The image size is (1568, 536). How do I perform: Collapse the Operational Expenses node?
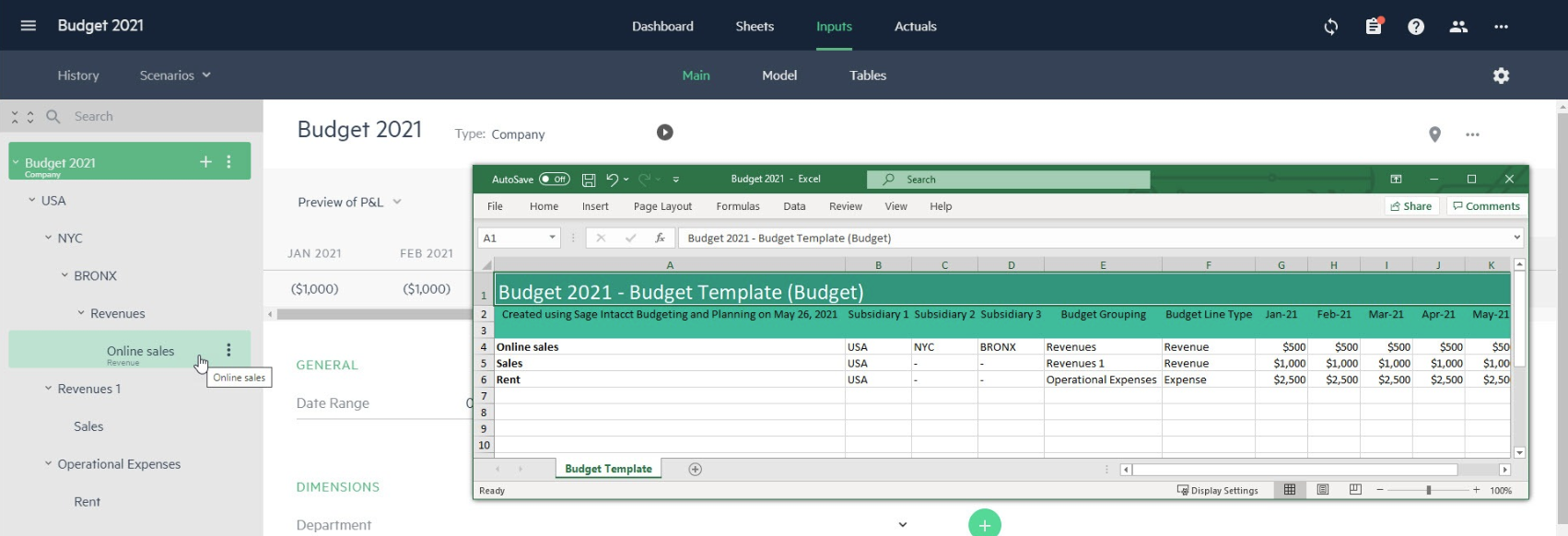pyautogui.click(x=49, y=463)
